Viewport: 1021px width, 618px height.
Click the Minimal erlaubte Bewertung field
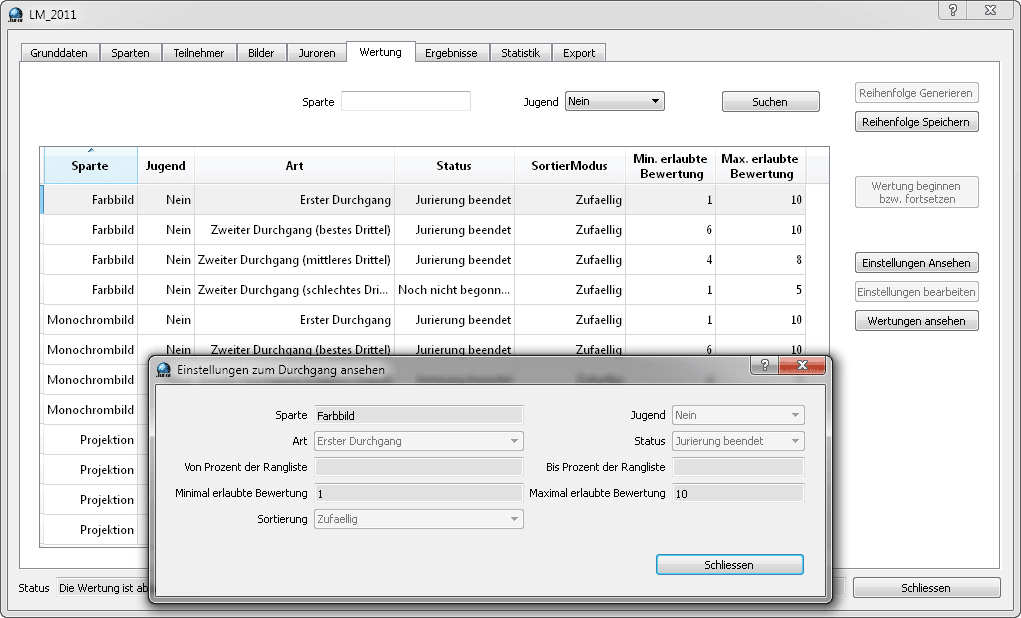tap(419, 493)
